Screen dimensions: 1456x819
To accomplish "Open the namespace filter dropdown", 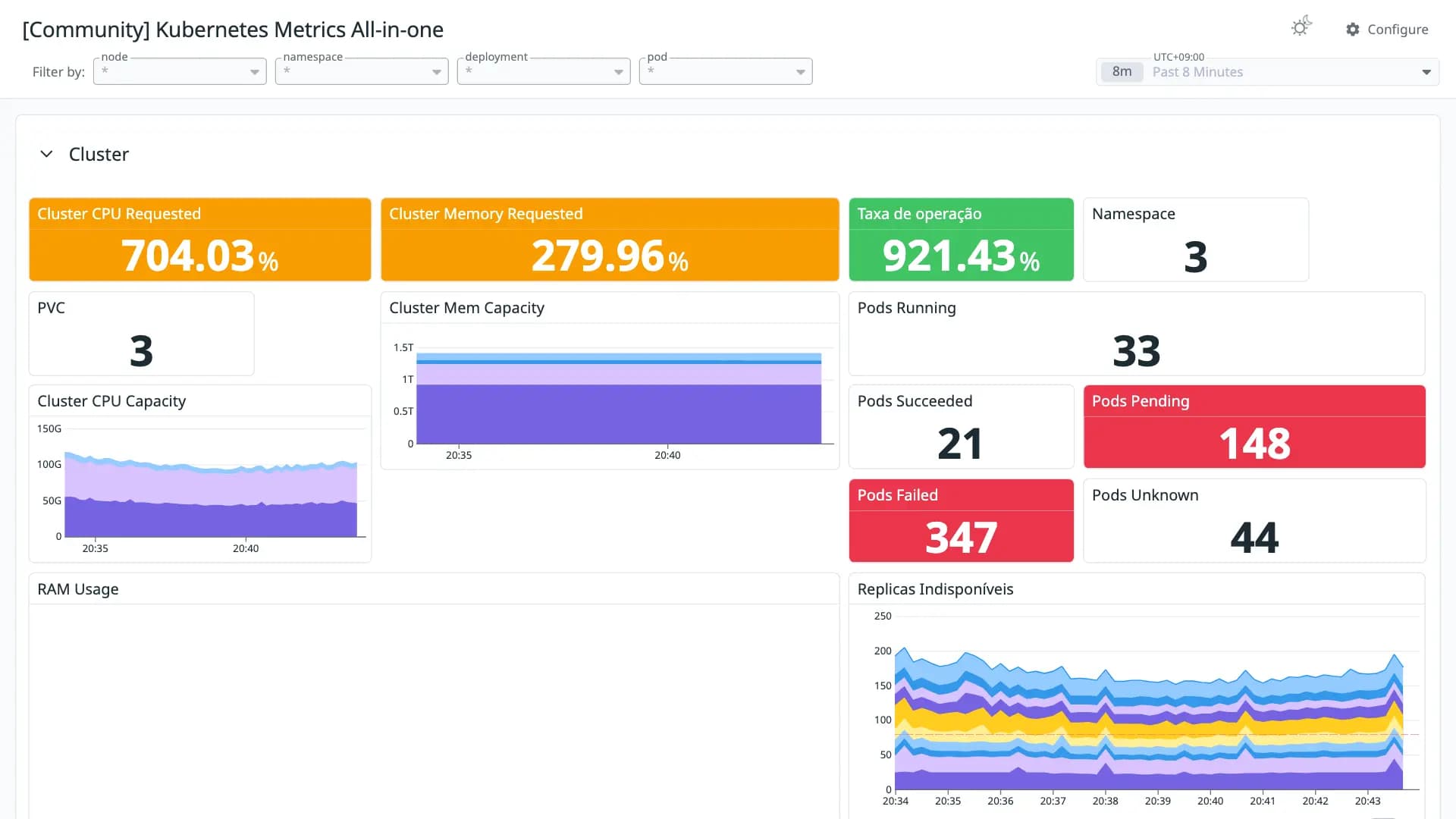I will click(362, 71).
